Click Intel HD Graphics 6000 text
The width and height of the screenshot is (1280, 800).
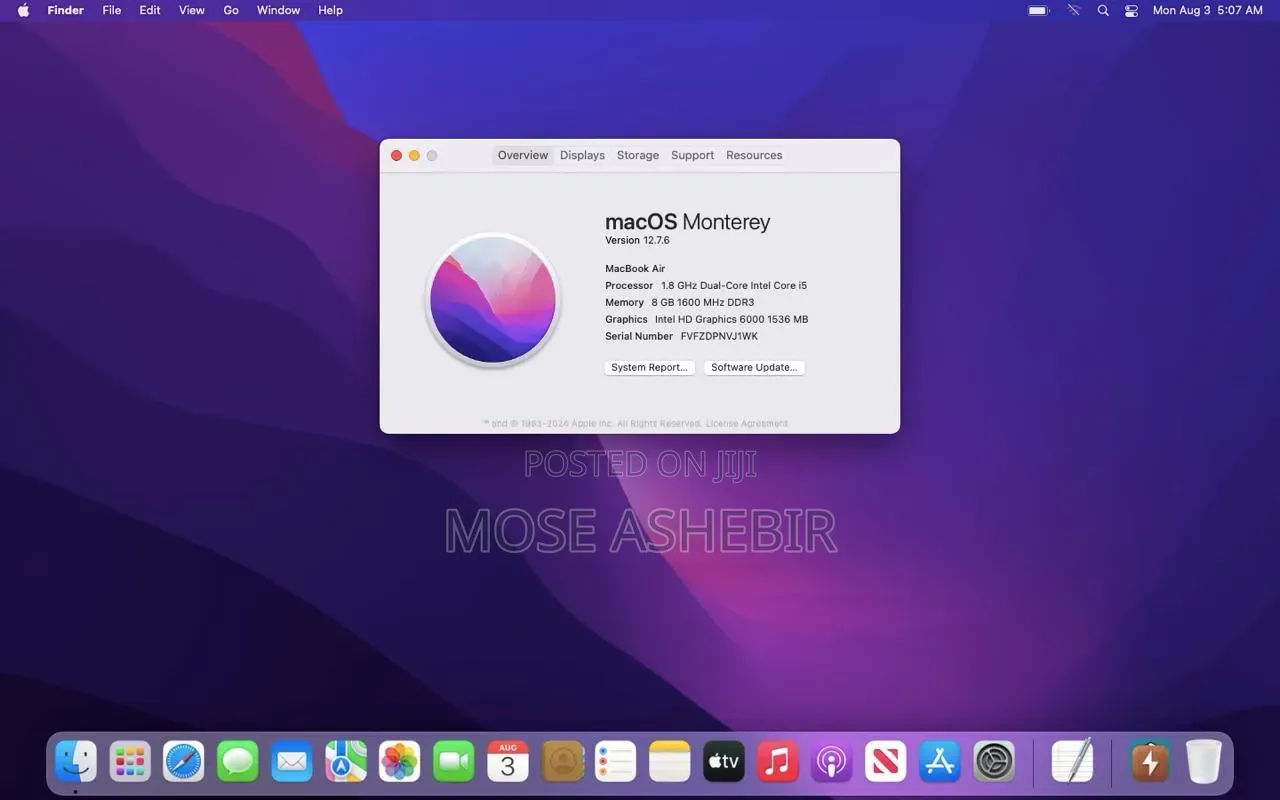[x=731, y=319]
